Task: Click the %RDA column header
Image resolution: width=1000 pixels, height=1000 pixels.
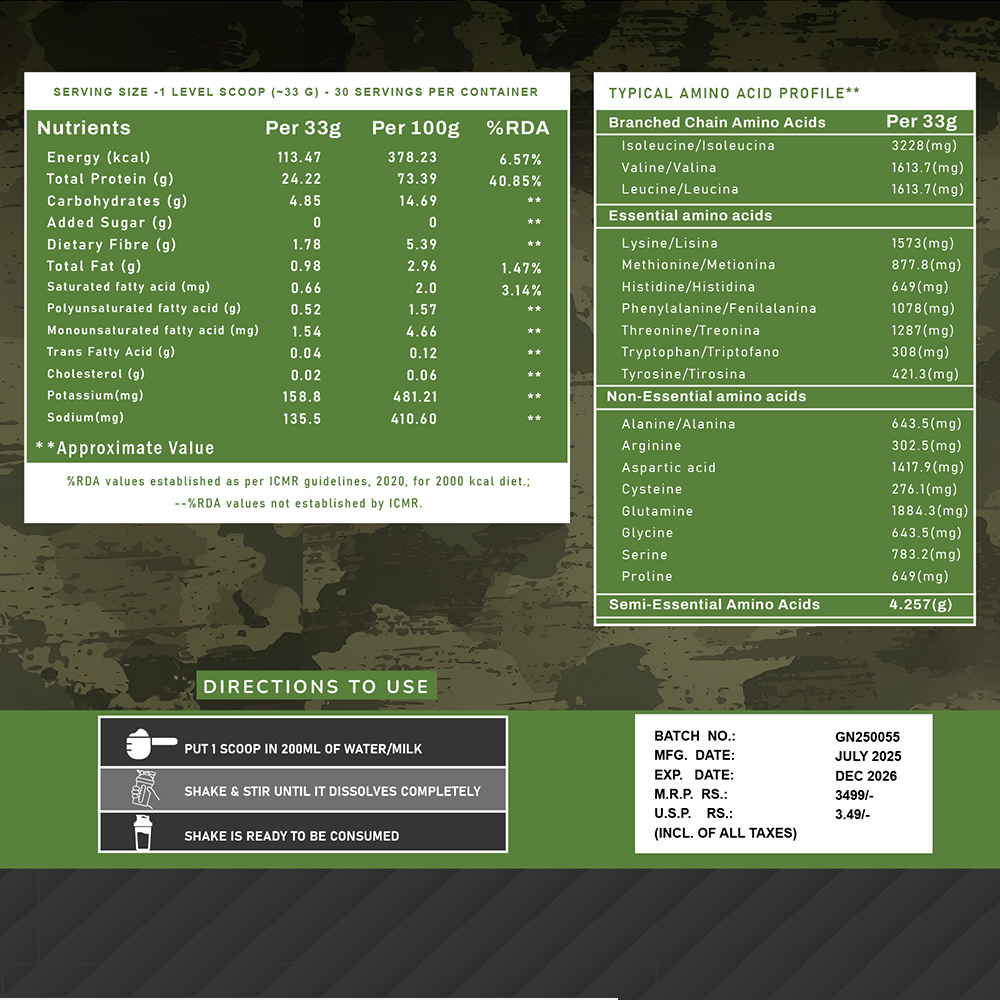Action: [x=518, y=128]
